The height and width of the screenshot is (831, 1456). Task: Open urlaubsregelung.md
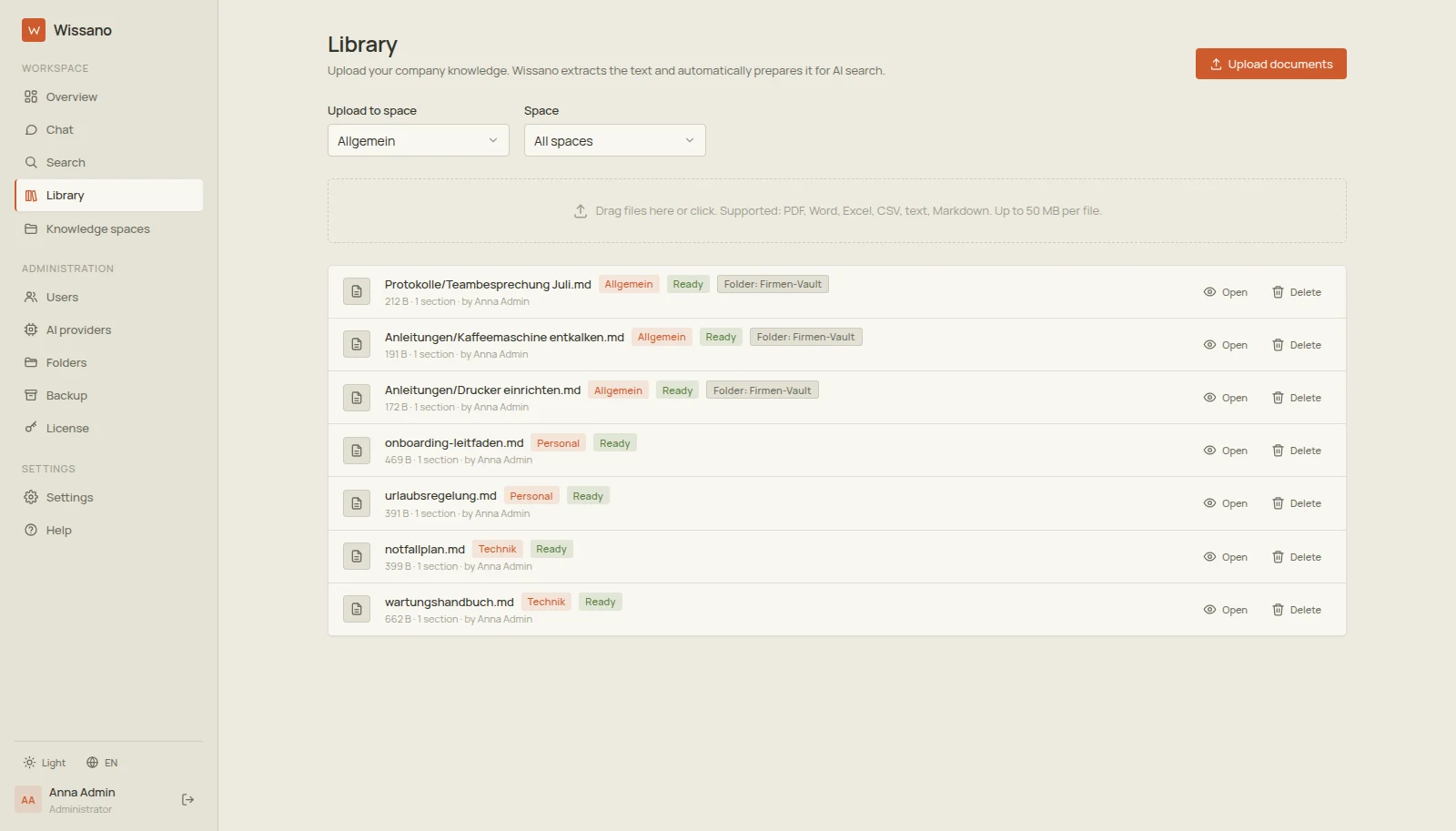tap(1225, 503)
